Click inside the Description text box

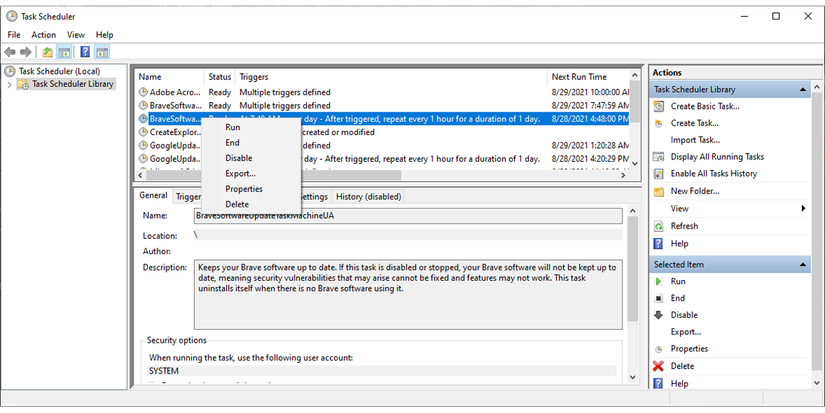408,295
